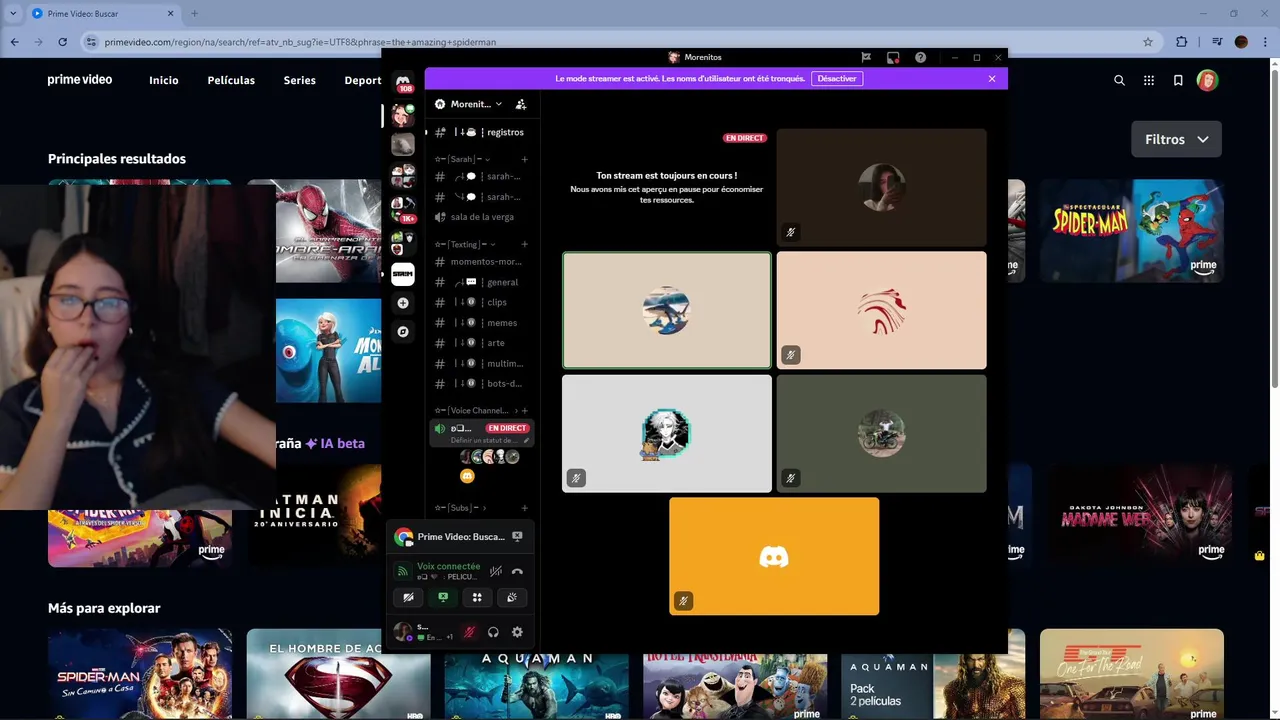Open Discord activities icon
The image size is (1280, 720).
(x=477, y=597)
